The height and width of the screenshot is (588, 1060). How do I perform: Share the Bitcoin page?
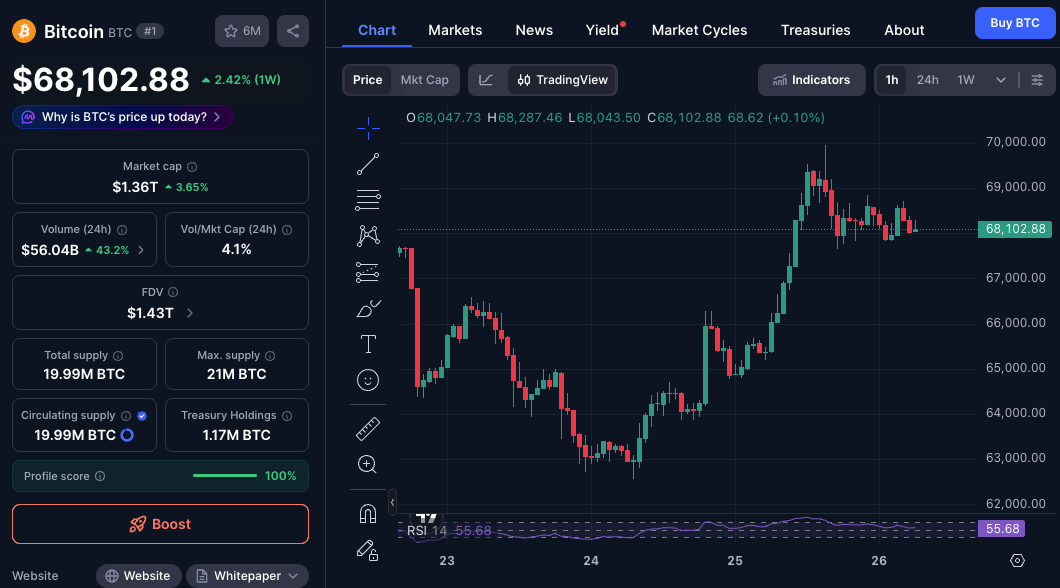pyautogui.click(x=293, y=31)
